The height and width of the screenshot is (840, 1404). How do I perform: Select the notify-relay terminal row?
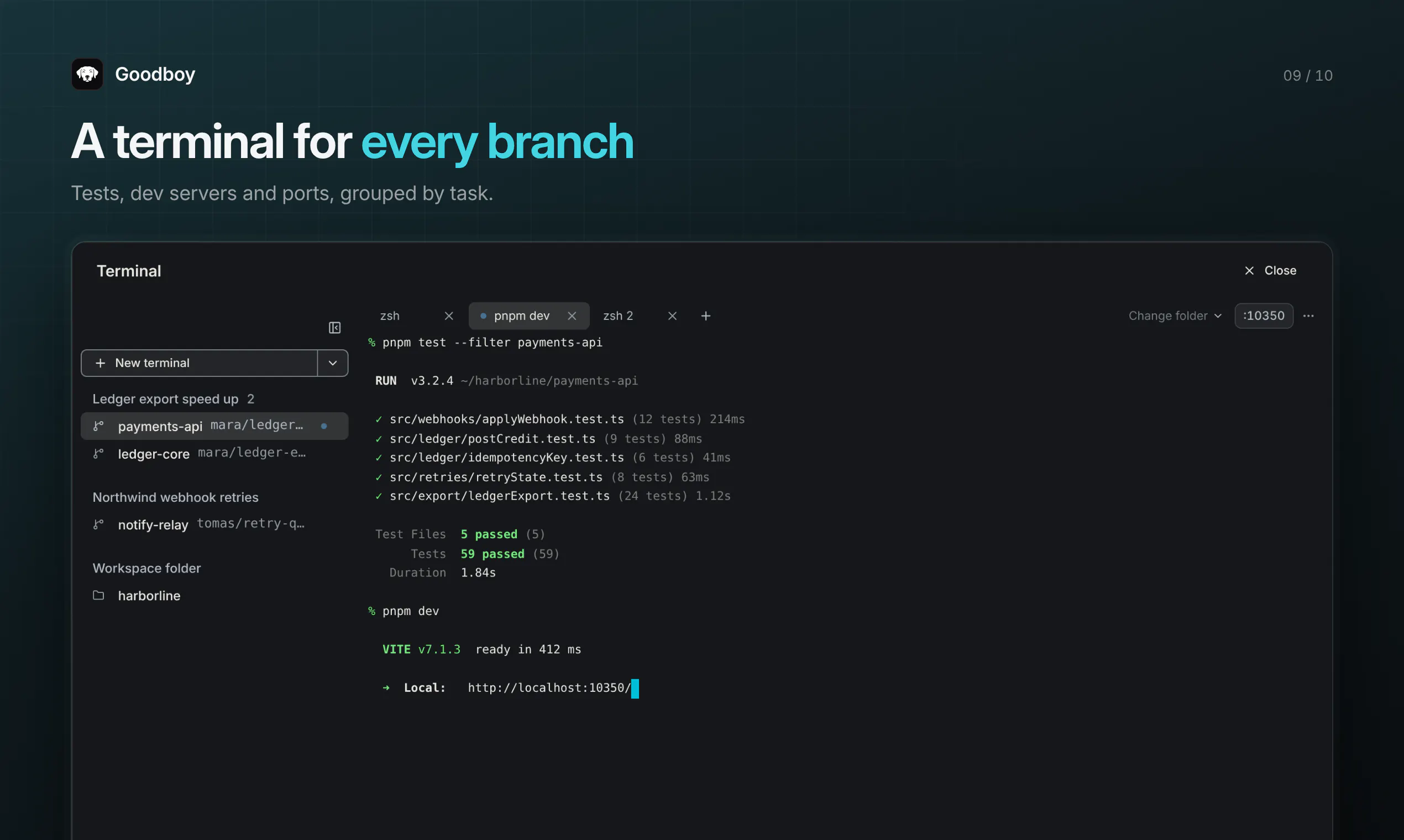pos(214,524)
